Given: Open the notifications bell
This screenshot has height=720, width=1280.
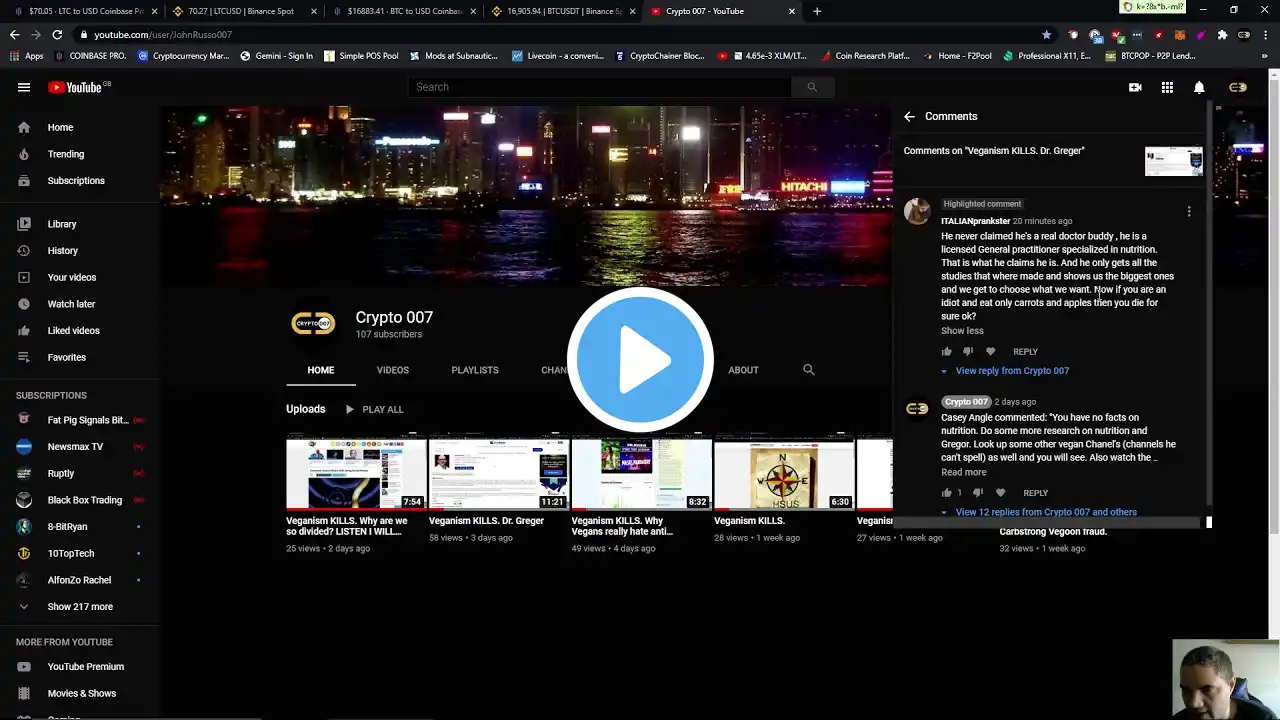Looking at the screenshot, I should tap(1199, 88).
